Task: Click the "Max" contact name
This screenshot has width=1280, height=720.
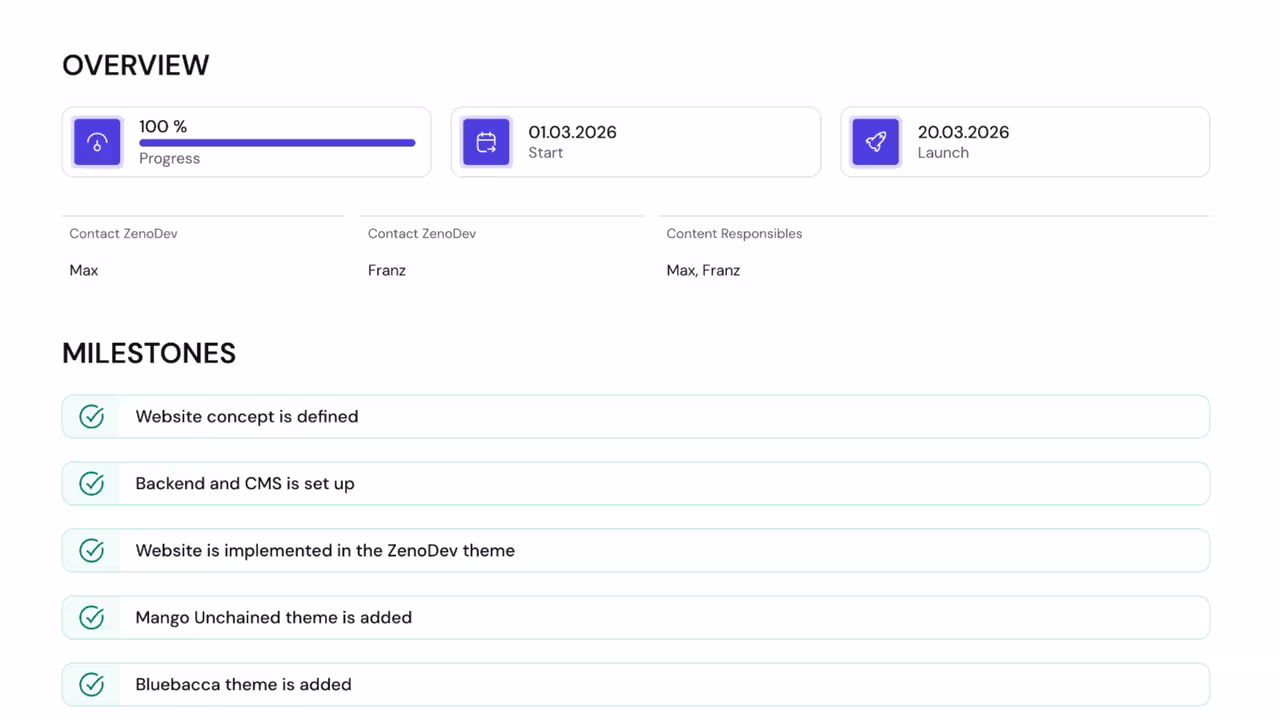Action: pyautogui.click(x=83, y=269)
